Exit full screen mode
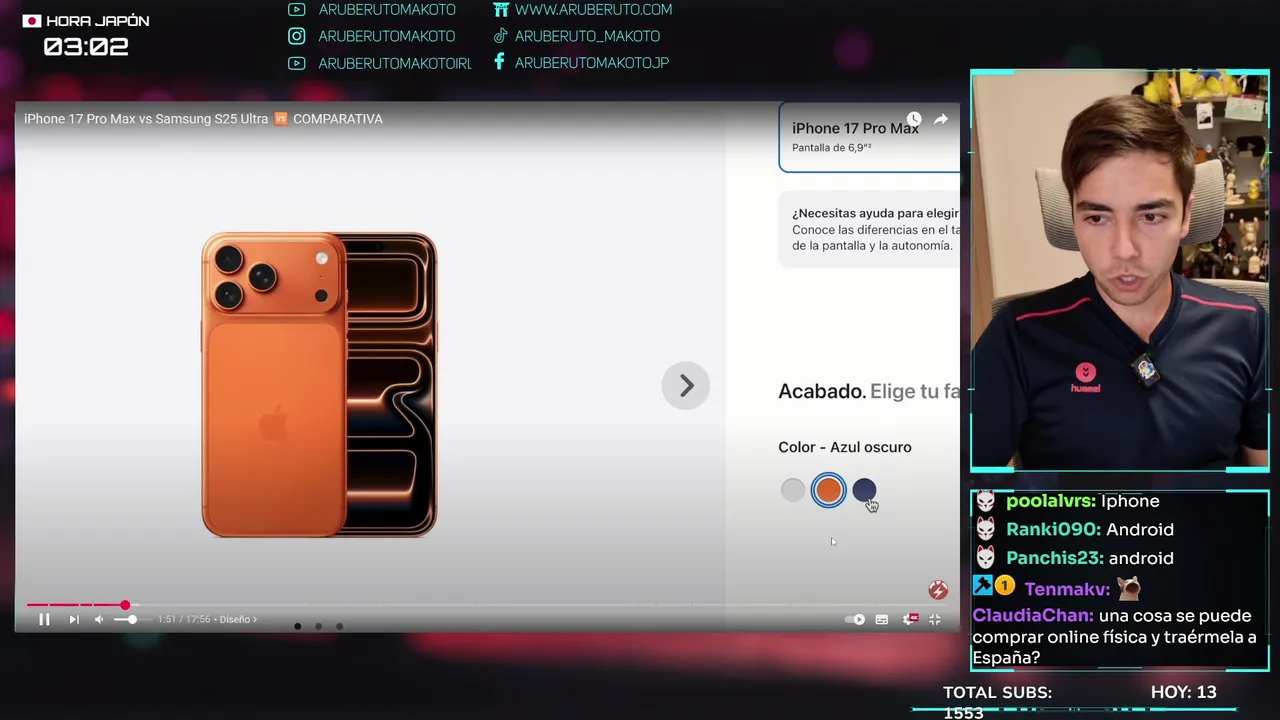1280x720 pixels. [x=935, y=620]
